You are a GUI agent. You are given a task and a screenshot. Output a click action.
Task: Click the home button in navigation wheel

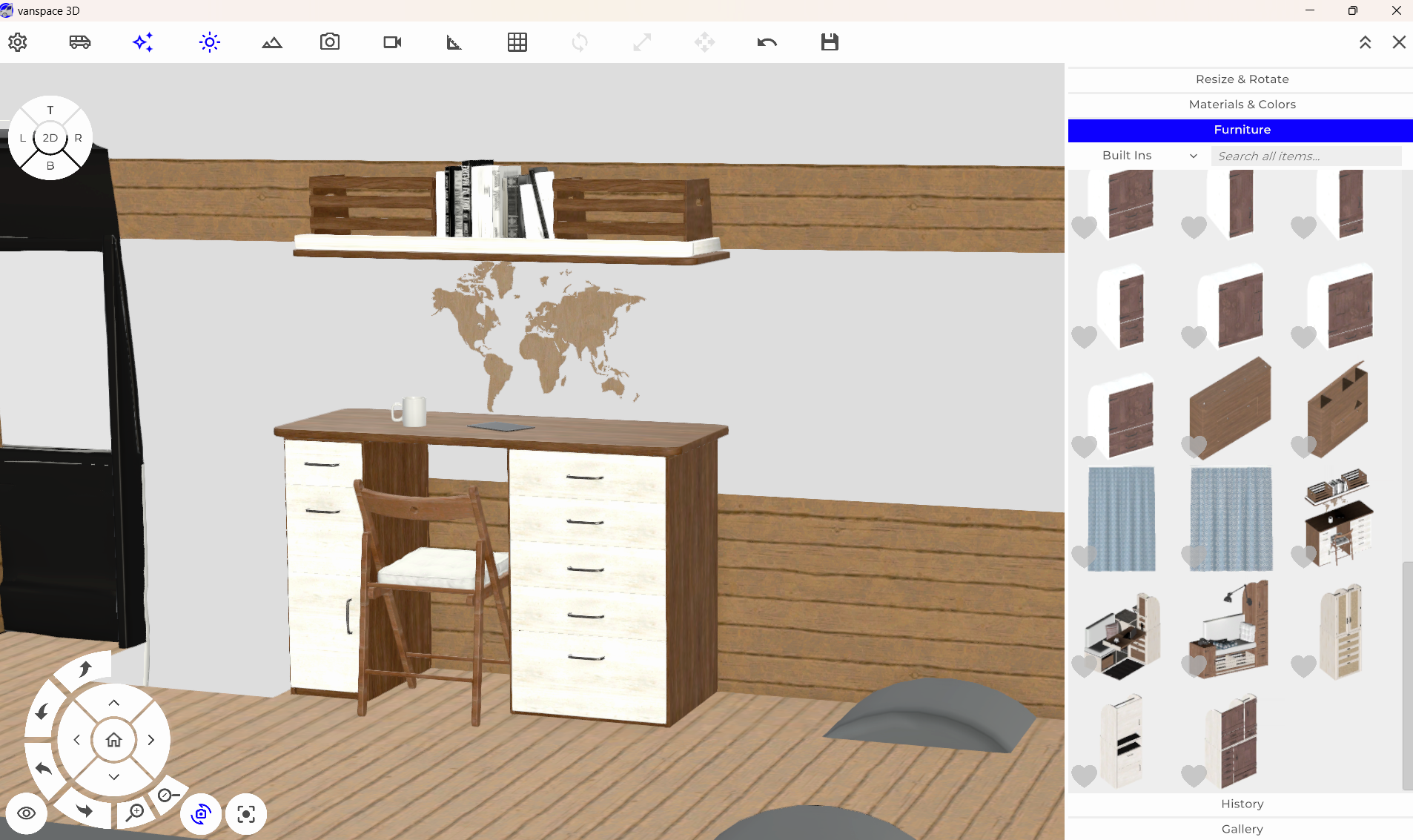click(113, 740)
